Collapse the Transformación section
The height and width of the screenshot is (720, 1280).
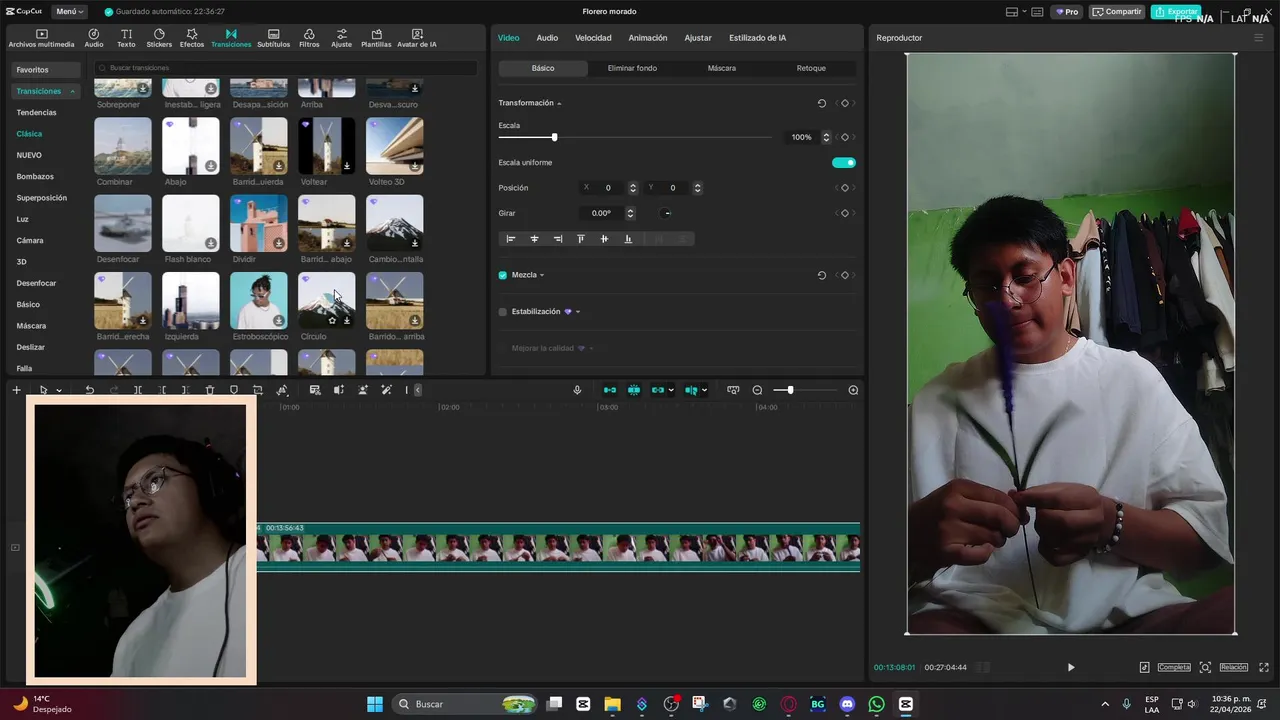click(x=559, y=103)
